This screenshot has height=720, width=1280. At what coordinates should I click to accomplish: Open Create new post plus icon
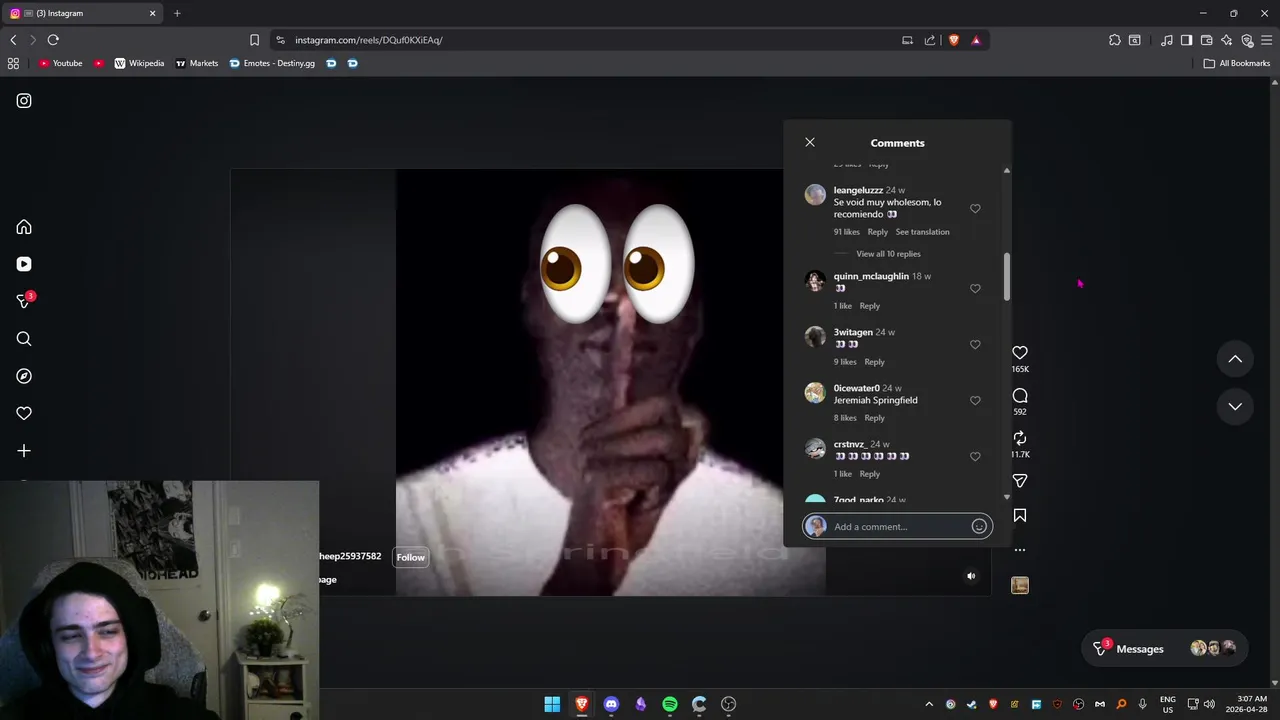[24, 451]
